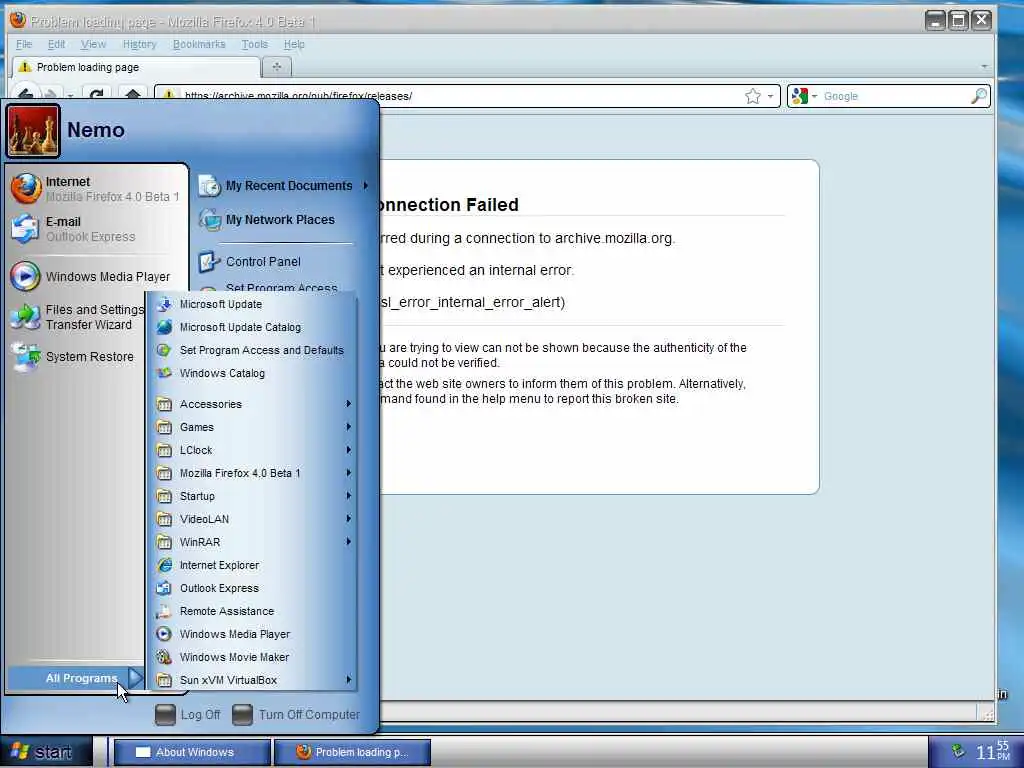This screenshot has width=1024, height=768.
Task: Open Files and Settings Transfer Wizard
Action: coord(77,317)
